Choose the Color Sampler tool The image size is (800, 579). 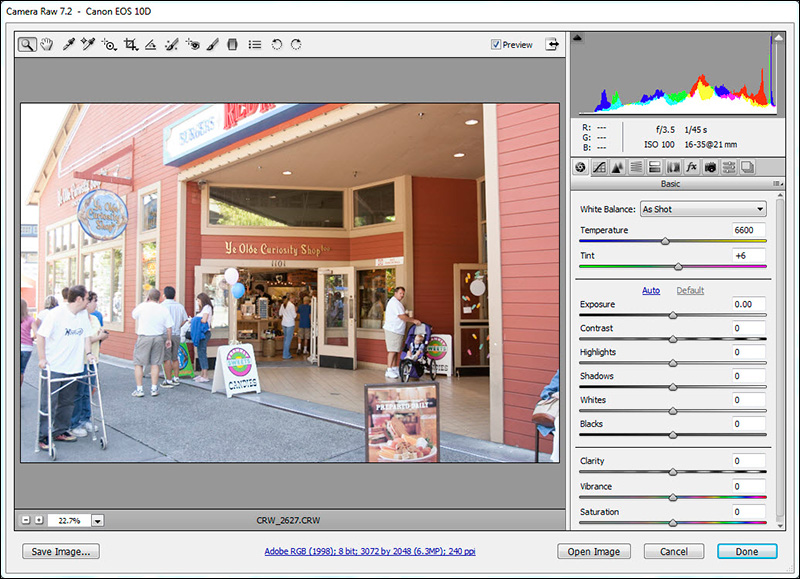point(88,45)
